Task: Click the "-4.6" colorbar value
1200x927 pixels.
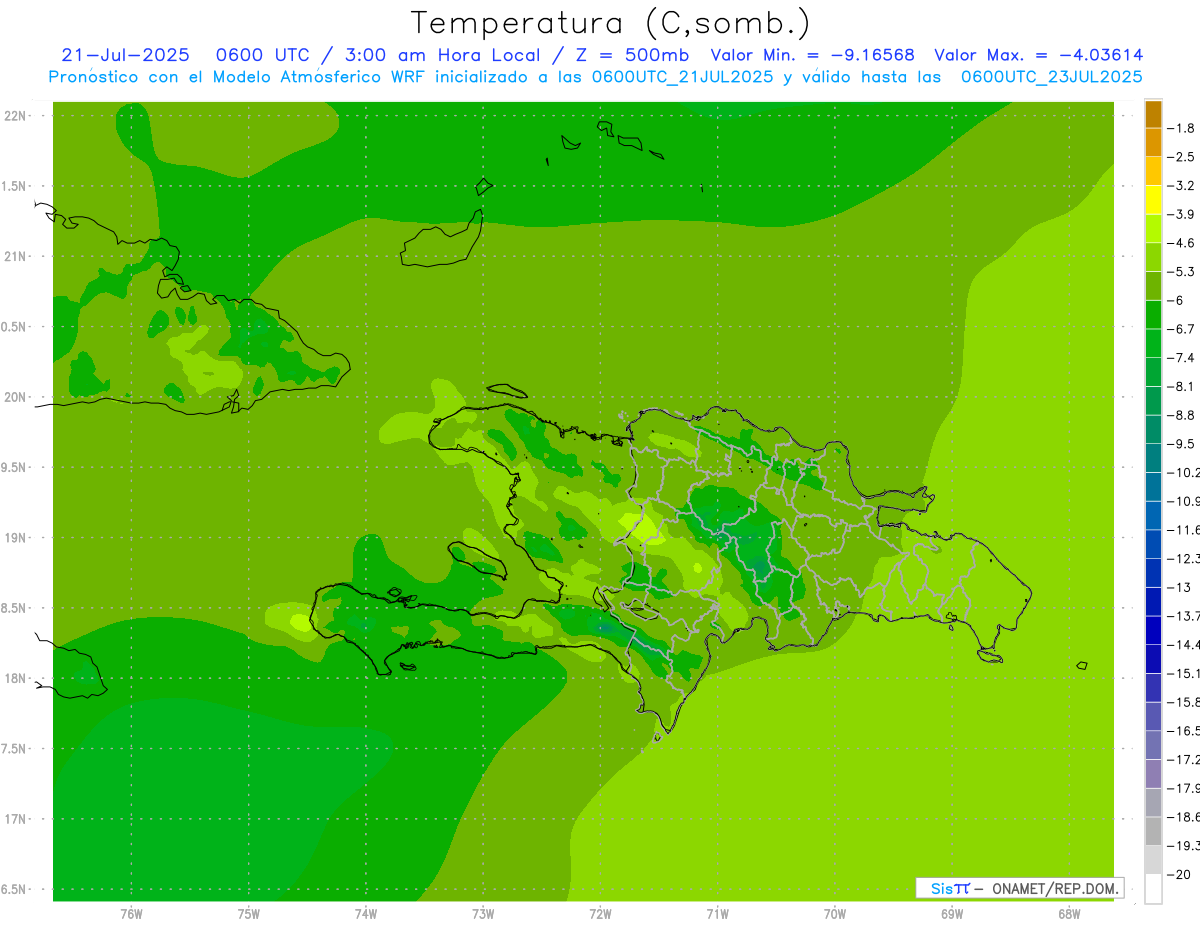Action: [x=1180, y=243]
